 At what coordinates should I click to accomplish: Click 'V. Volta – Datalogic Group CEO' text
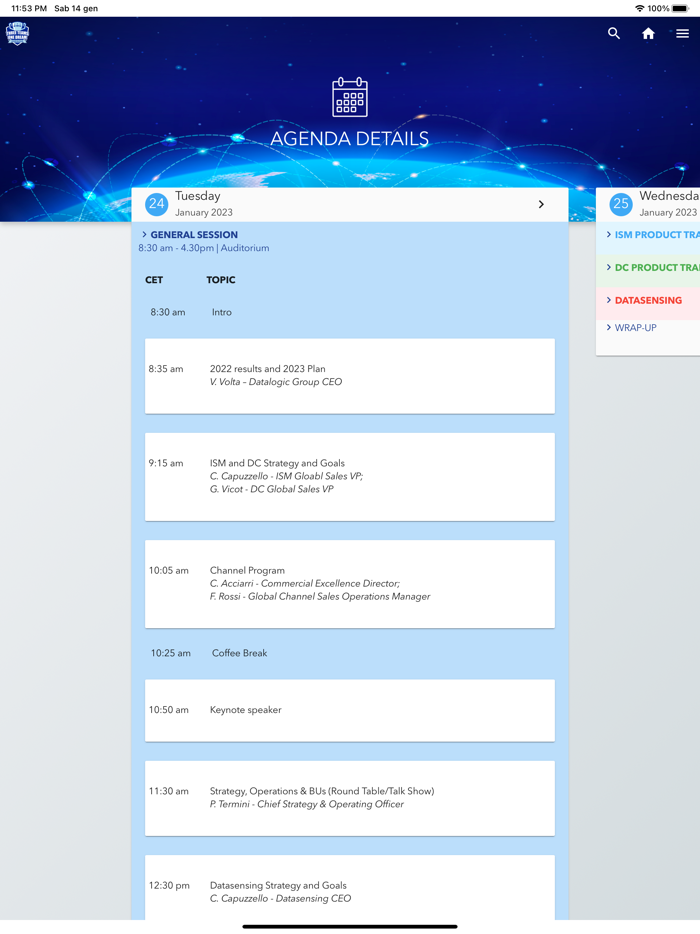(276, 382)
